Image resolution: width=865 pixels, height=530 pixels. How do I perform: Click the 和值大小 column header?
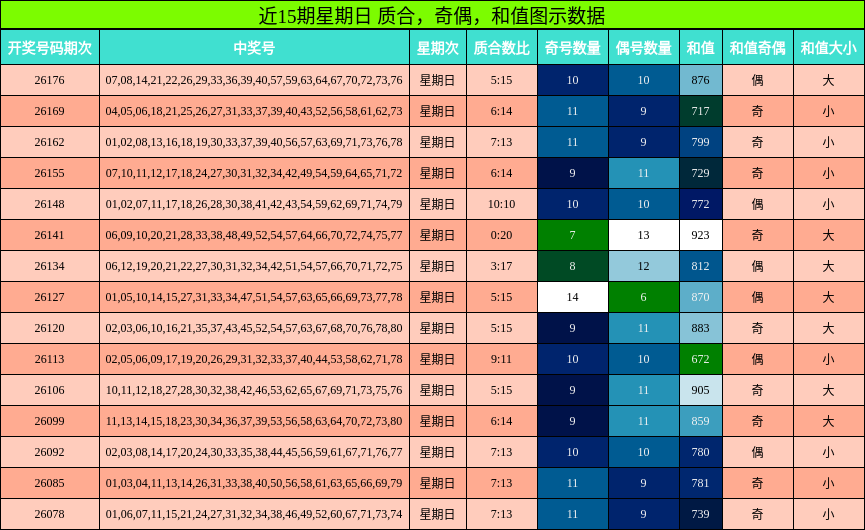tap(829, 48)
